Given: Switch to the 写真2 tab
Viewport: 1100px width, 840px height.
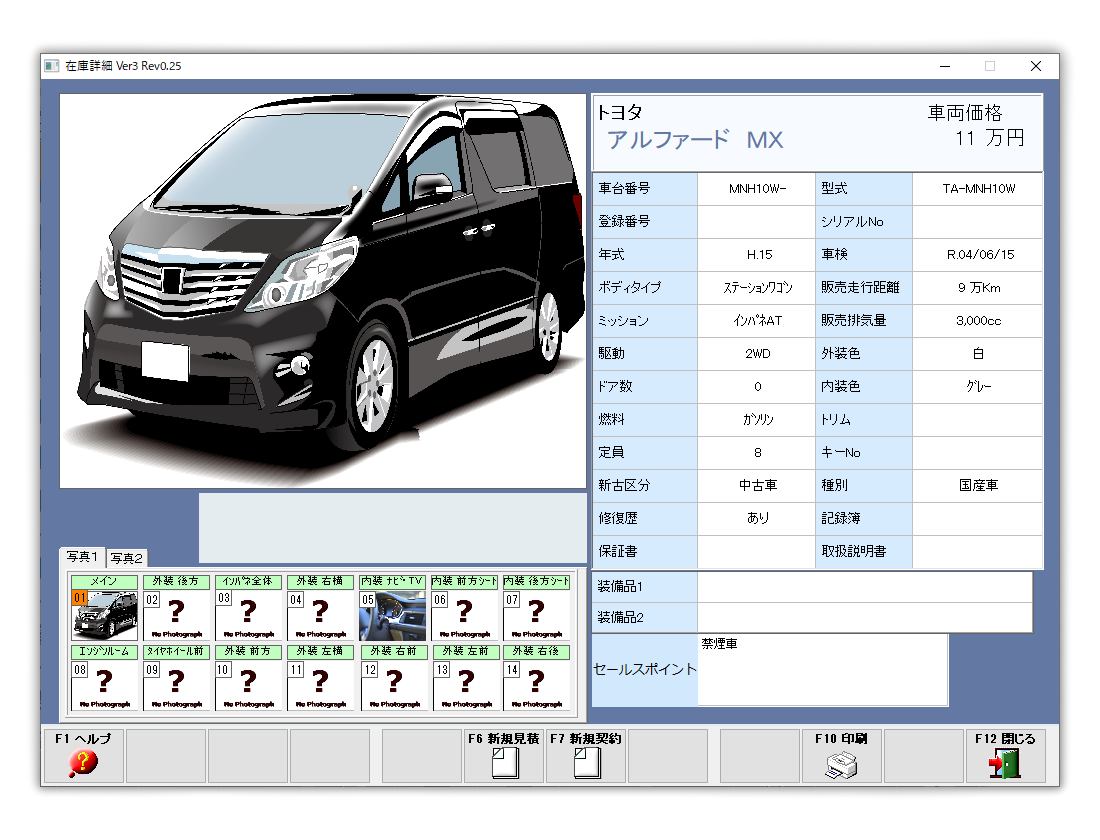Looking at the screenshot, I should pyautogui.click(x=126, y=558).
